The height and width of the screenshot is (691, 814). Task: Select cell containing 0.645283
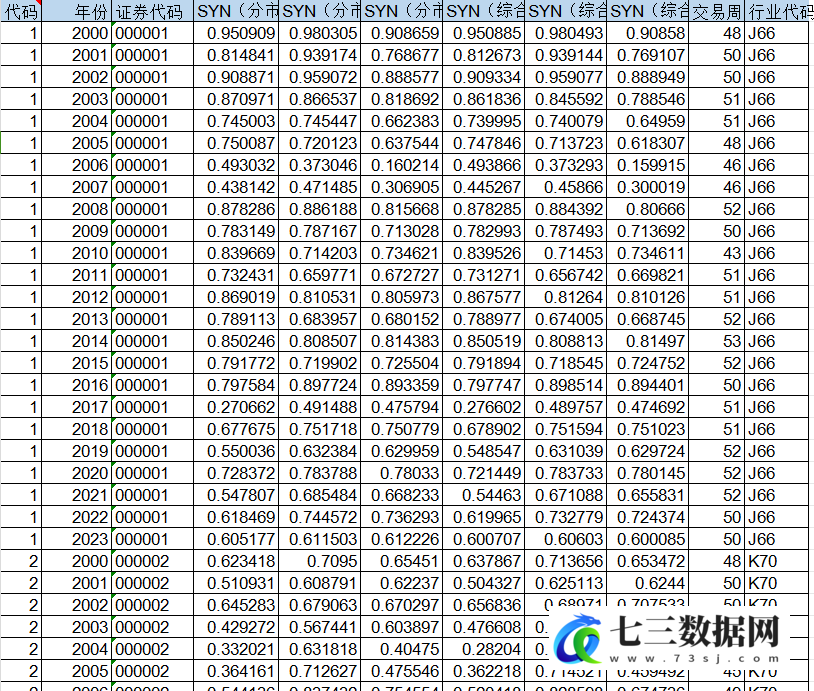[x=236, y=605]
